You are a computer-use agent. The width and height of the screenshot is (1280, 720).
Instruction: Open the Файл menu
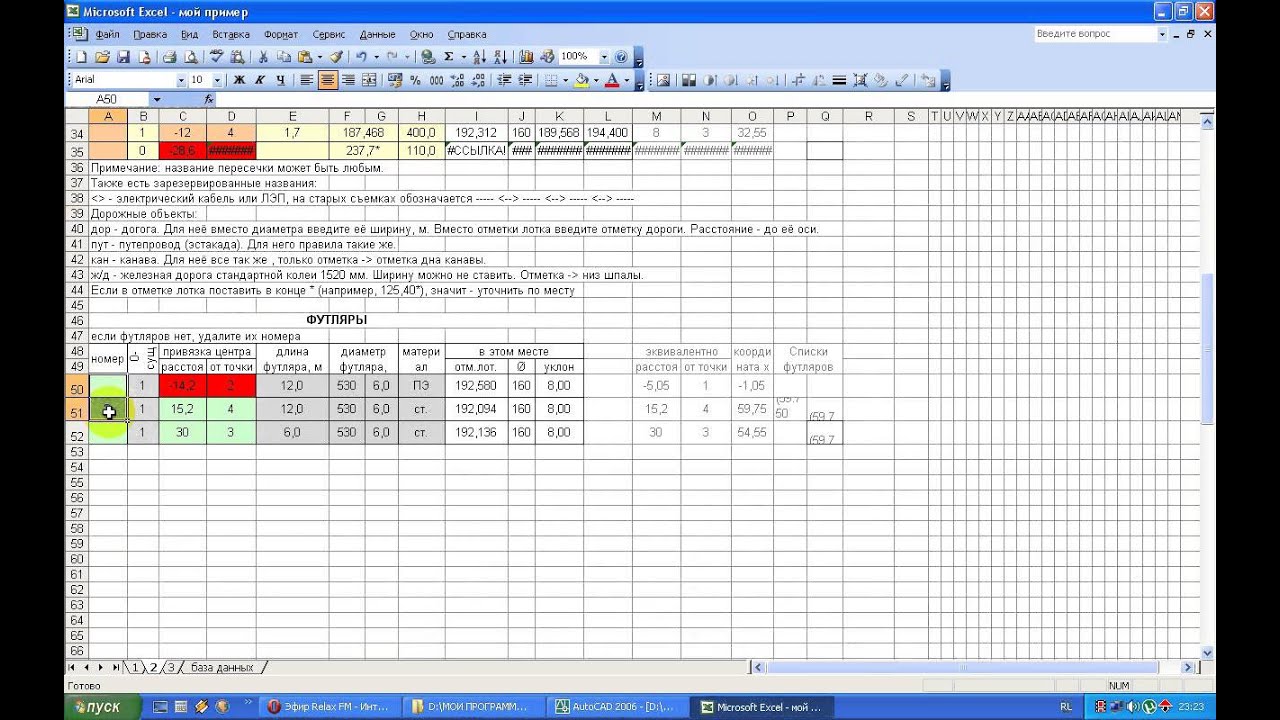pos(107,34)
